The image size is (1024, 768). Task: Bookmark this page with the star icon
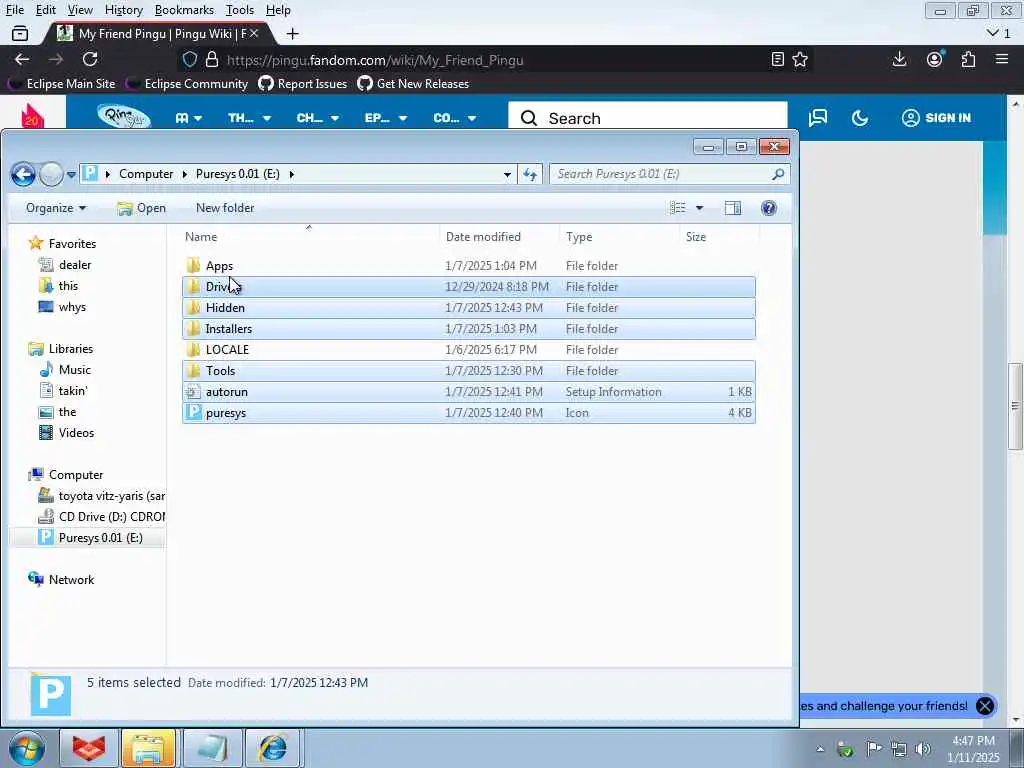click(800, 59)
